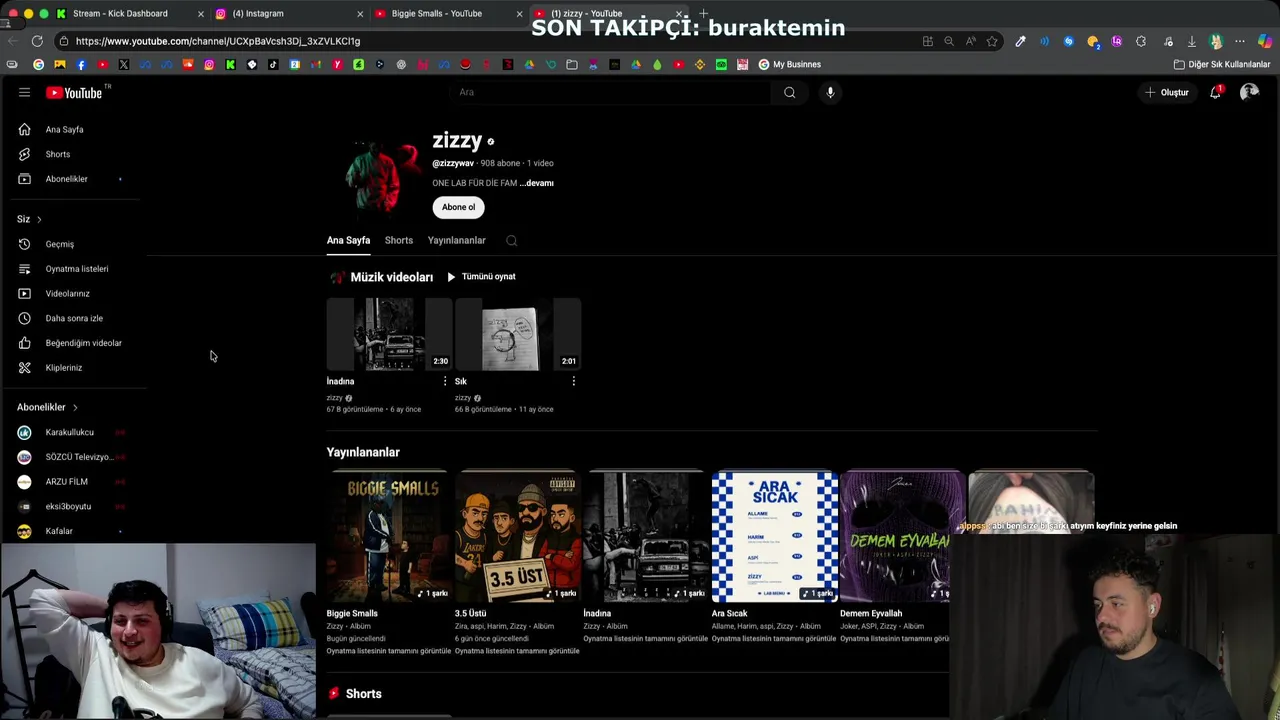Screen dimensions: 1280x720
Task: Open more options for İnadına video
Action: pyautogui.click(x=445, y=381)
